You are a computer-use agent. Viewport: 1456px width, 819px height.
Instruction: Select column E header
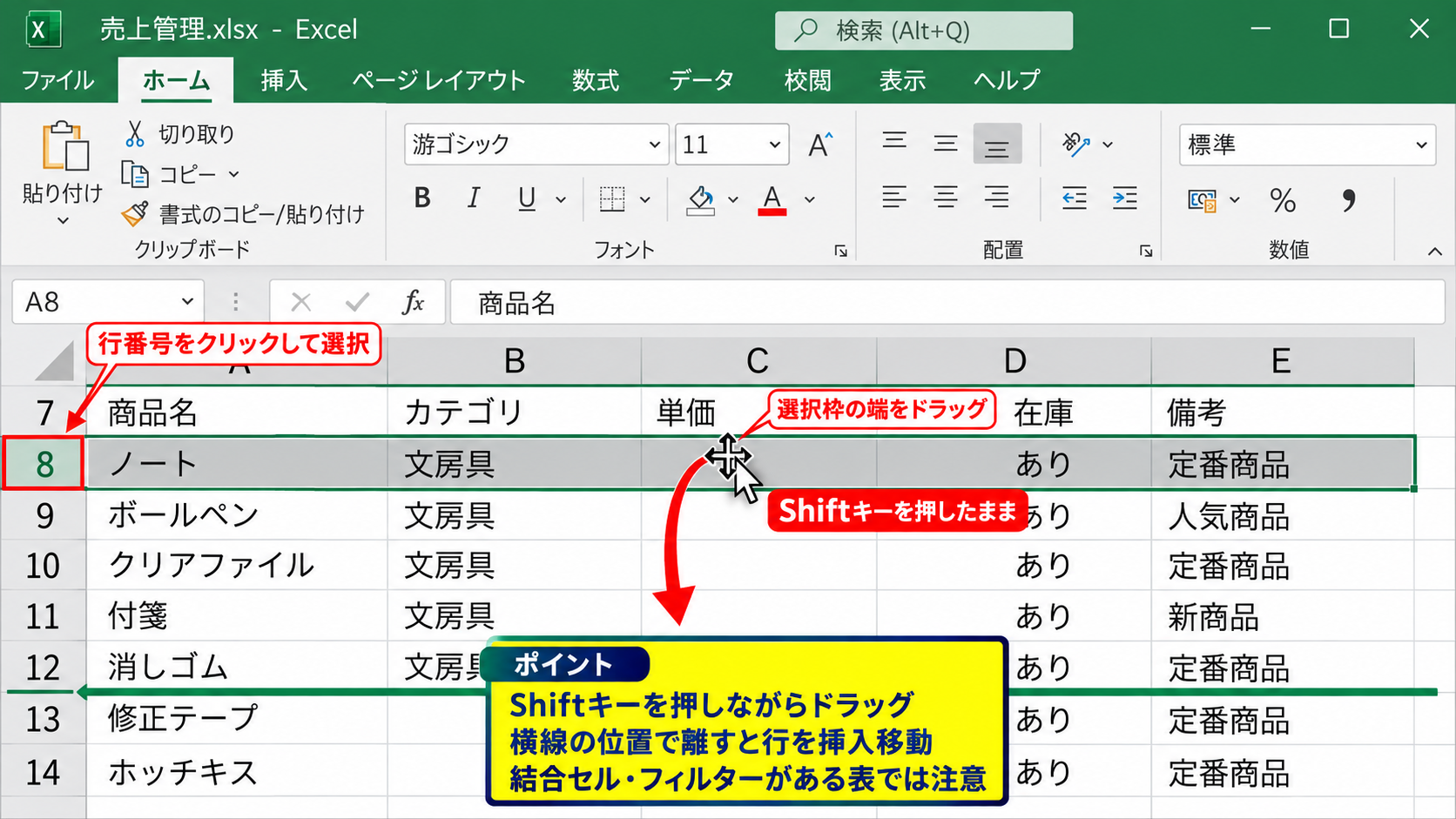[1282, 360]
